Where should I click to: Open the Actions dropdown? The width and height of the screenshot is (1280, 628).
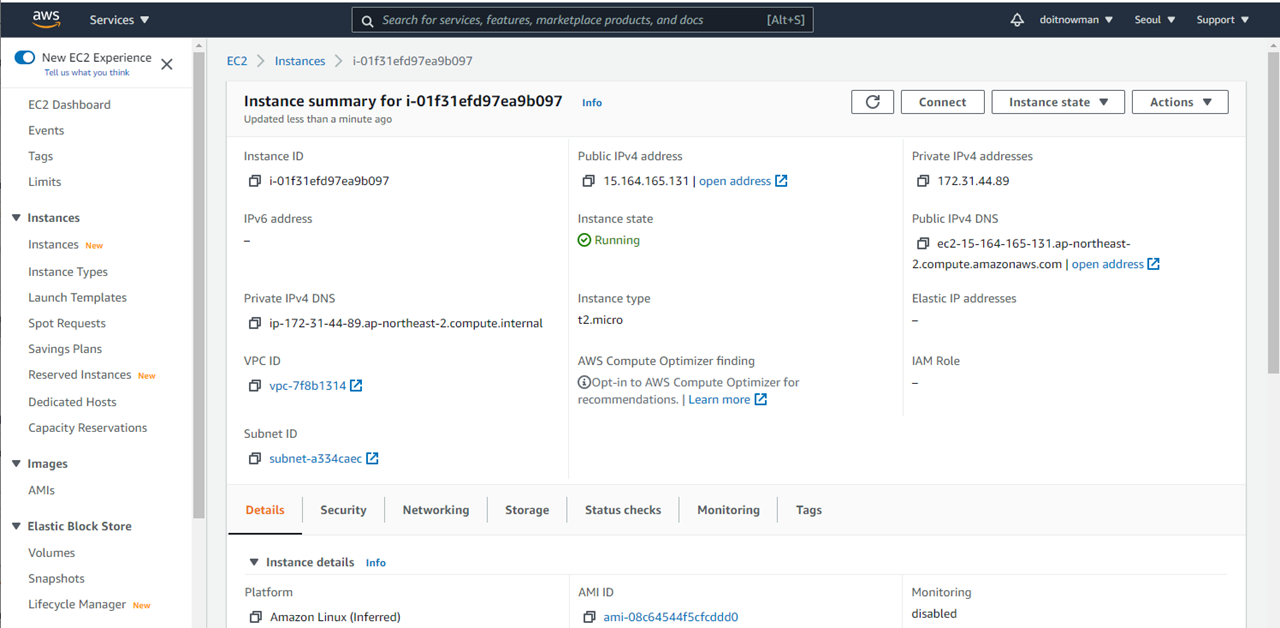pyautogui.click(x=1180, y=102)
